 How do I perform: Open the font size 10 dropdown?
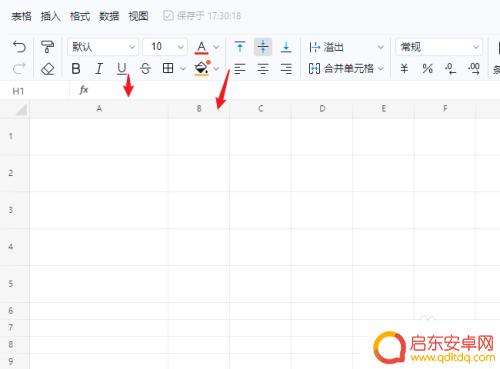point(165,47)
